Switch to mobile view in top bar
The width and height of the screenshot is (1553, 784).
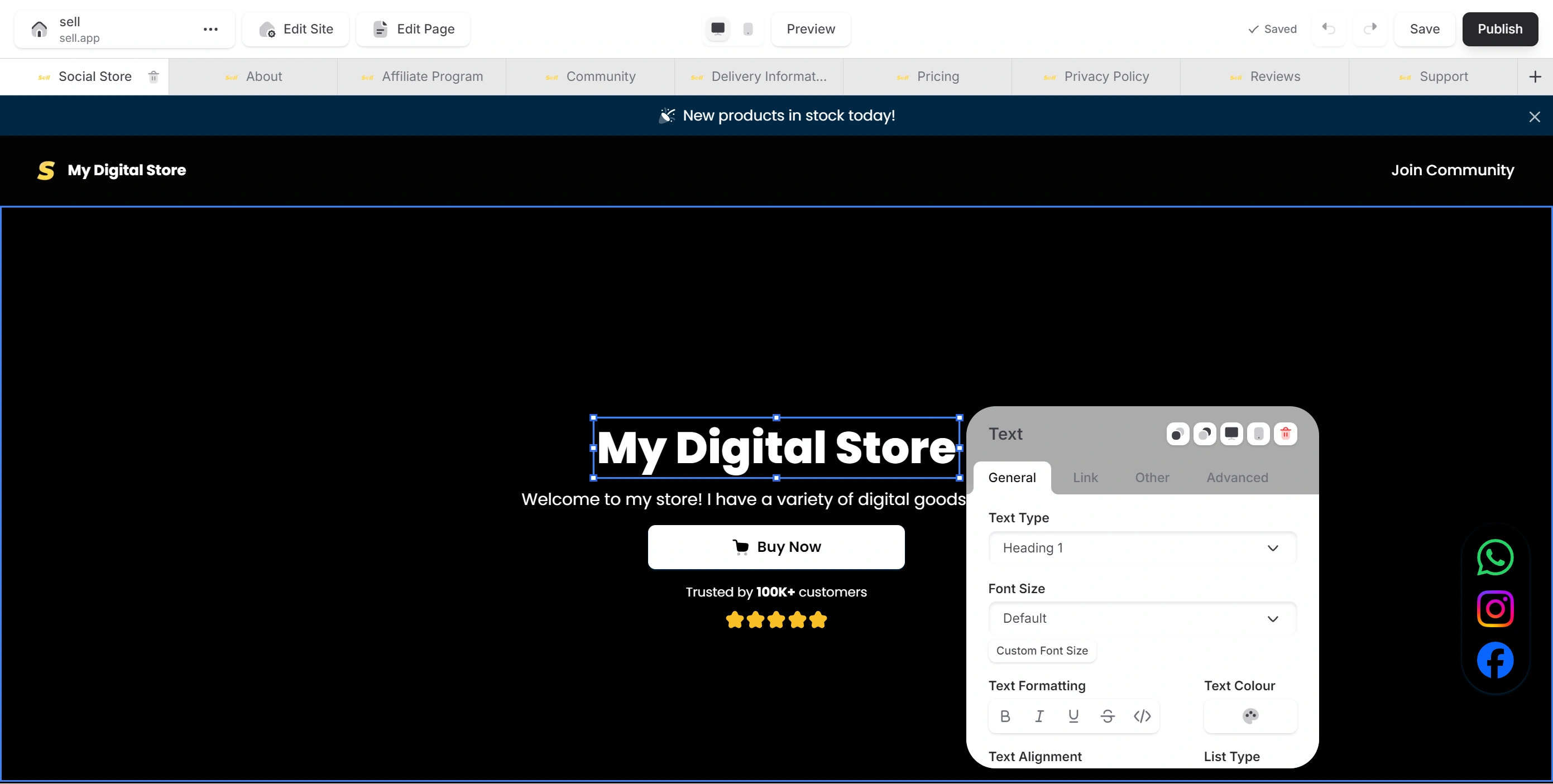(x=747, y=29)
